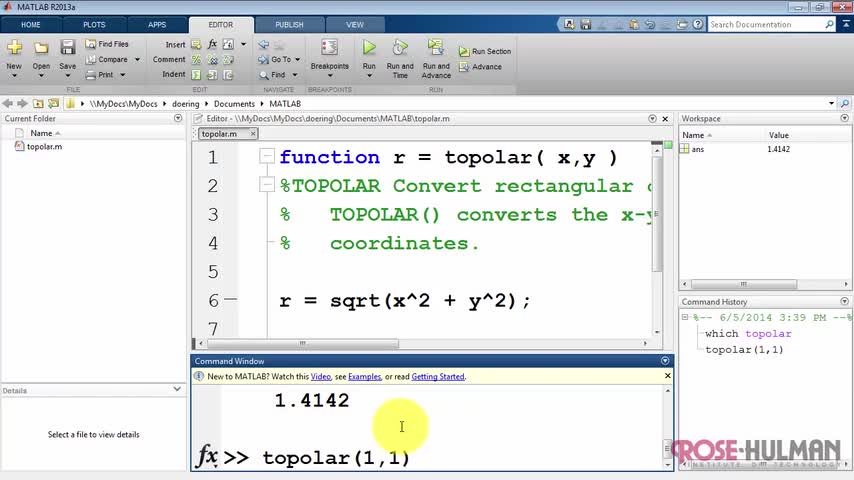Viewport: 854px width, 480px height.
Task: Close the New to MATLAB banner
Action: pyautogui.click(x=667, y=376)
